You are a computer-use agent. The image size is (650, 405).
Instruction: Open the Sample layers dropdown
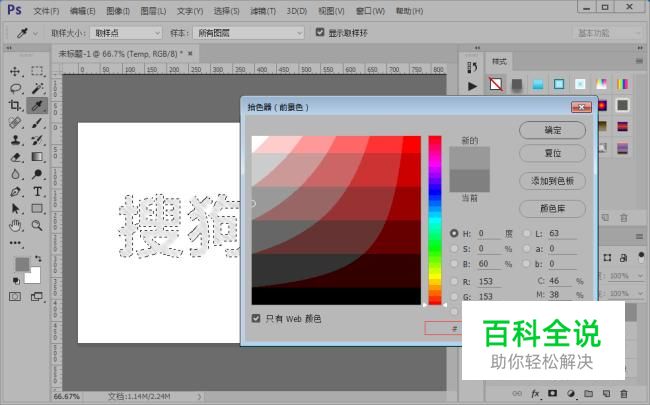(x=248, y=33)
